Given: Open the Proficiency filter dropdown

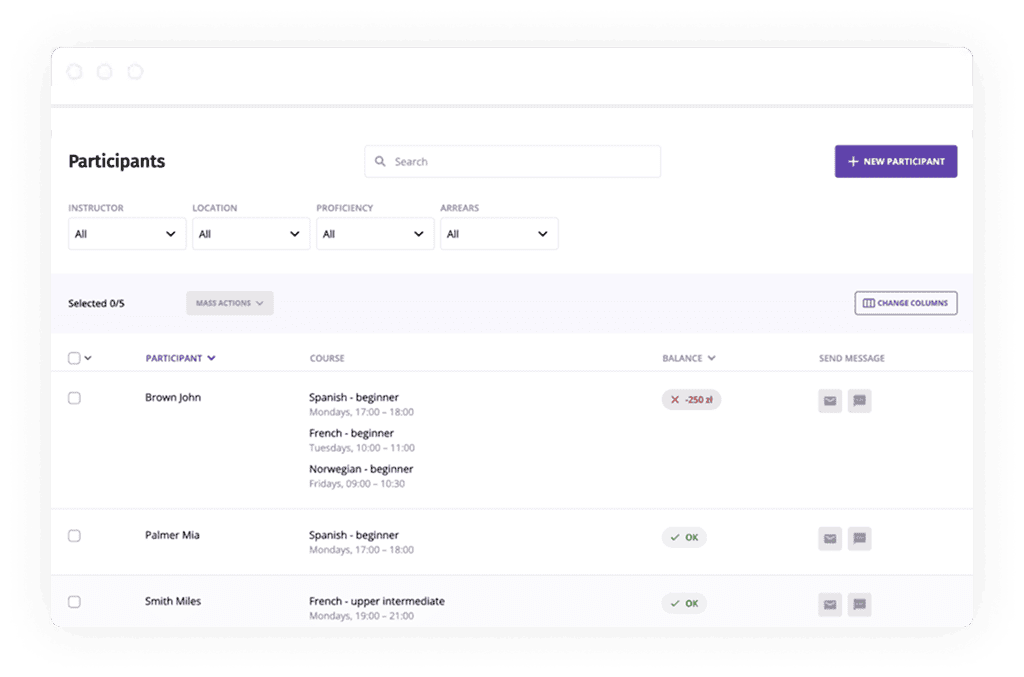Looking at the screenshot, I should point(375,234).
